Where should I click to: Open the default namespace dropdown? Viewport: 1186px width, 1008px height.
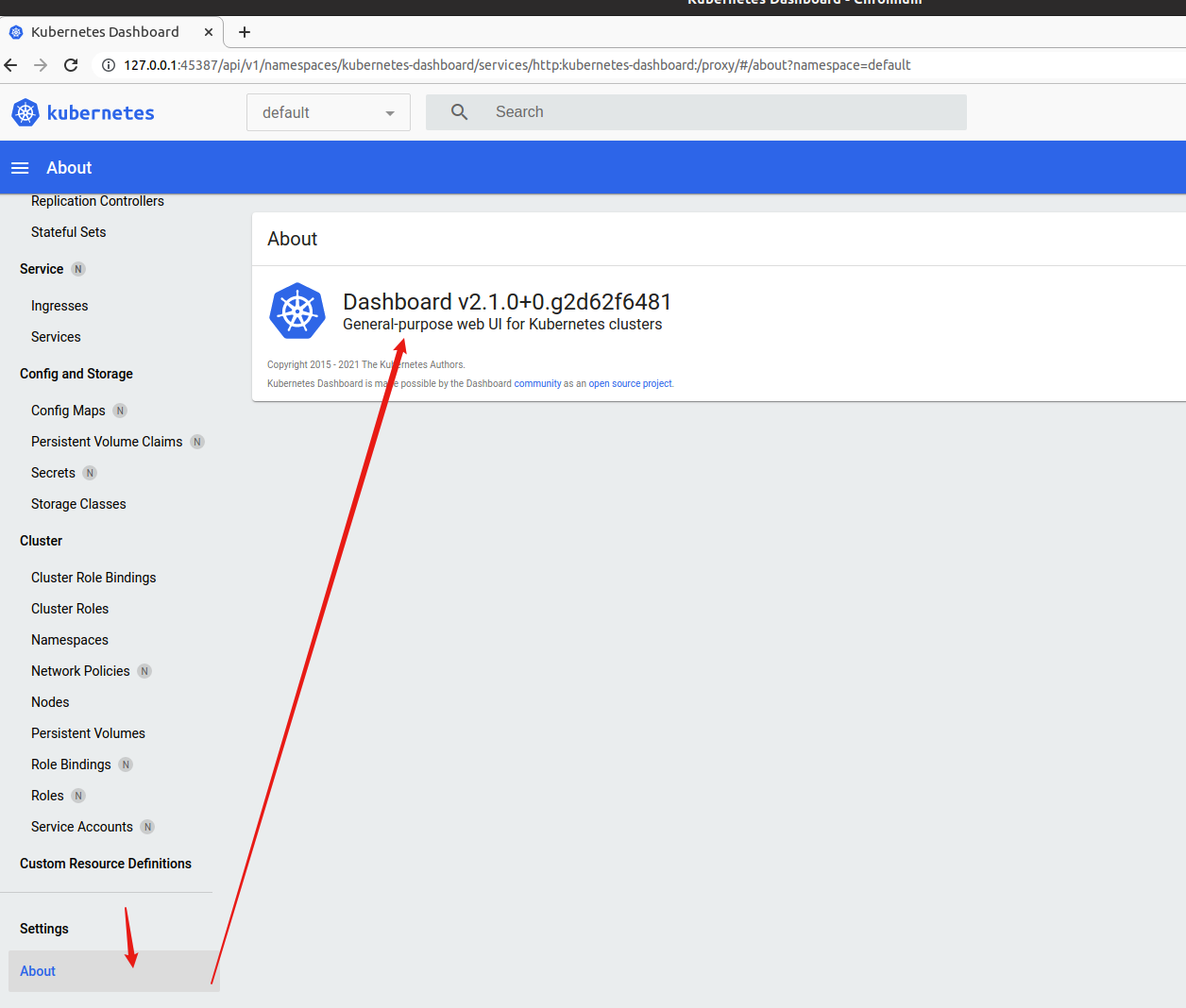[x=329, y=112]
